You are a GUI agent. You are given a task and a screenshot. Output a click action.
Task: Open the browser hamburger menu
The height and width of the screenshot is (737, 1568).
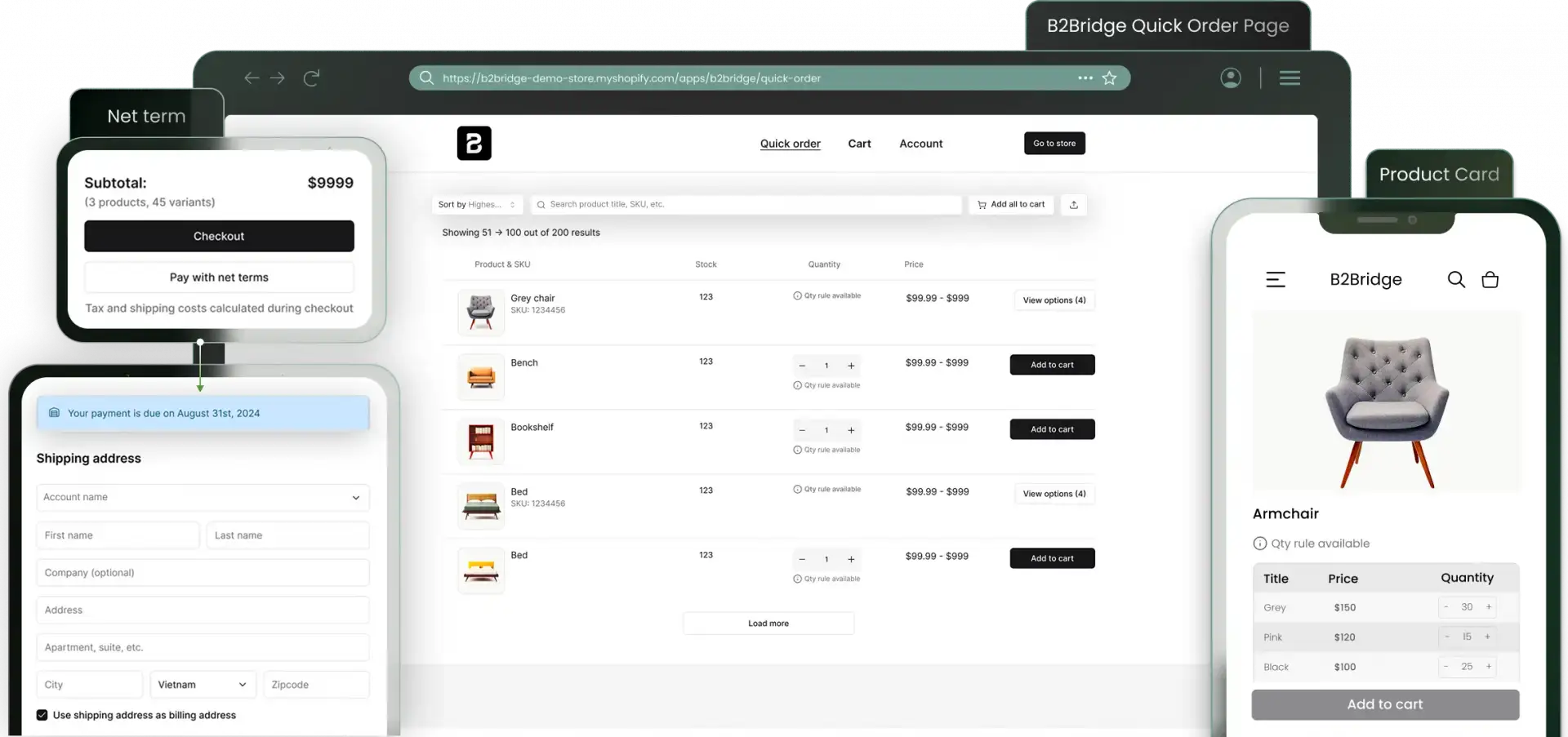point(1290,78)
